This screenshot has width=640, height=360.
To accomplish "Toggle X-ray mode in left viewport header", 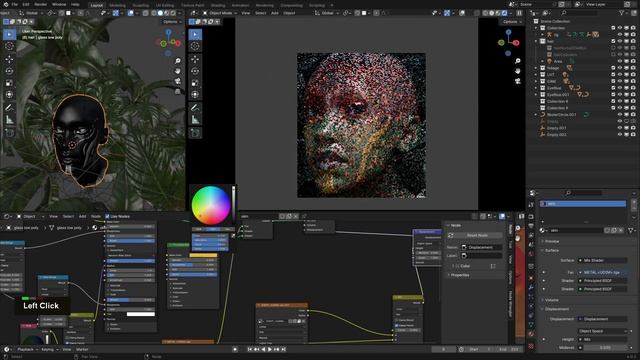I will click(x=145, y=13).
